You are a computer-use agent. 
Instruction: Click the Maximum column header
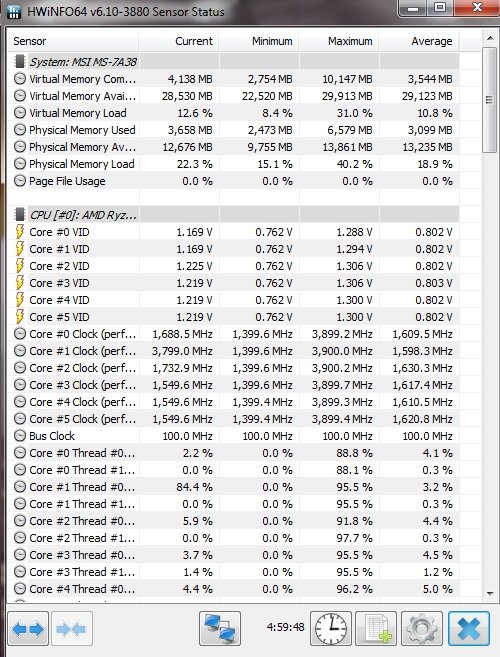pyautogui.click(x=339, y=41)
